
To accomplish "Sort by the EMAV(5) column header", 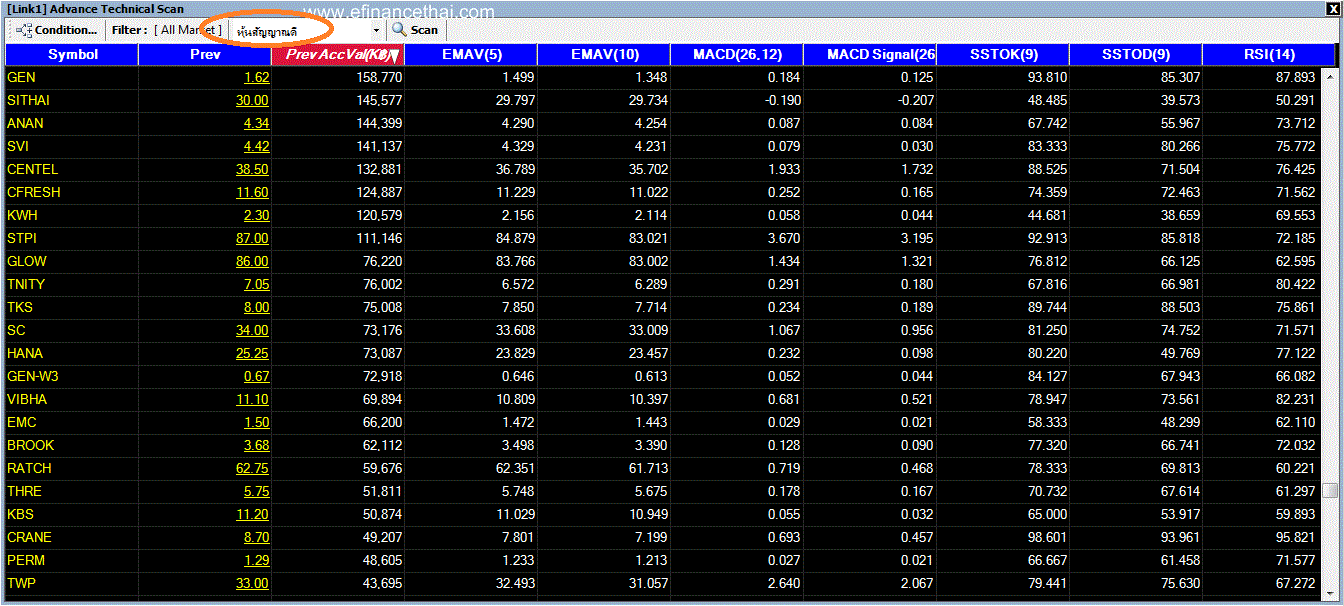I will (x=471, y=55).
